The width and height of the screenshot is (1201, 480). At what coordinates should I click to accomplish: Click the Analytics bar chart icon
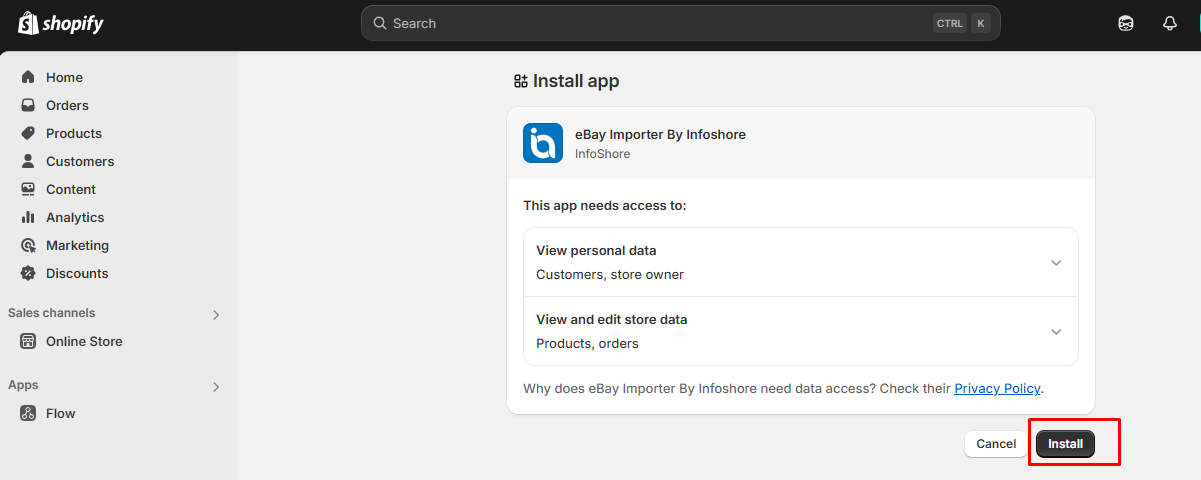[28, 217]
